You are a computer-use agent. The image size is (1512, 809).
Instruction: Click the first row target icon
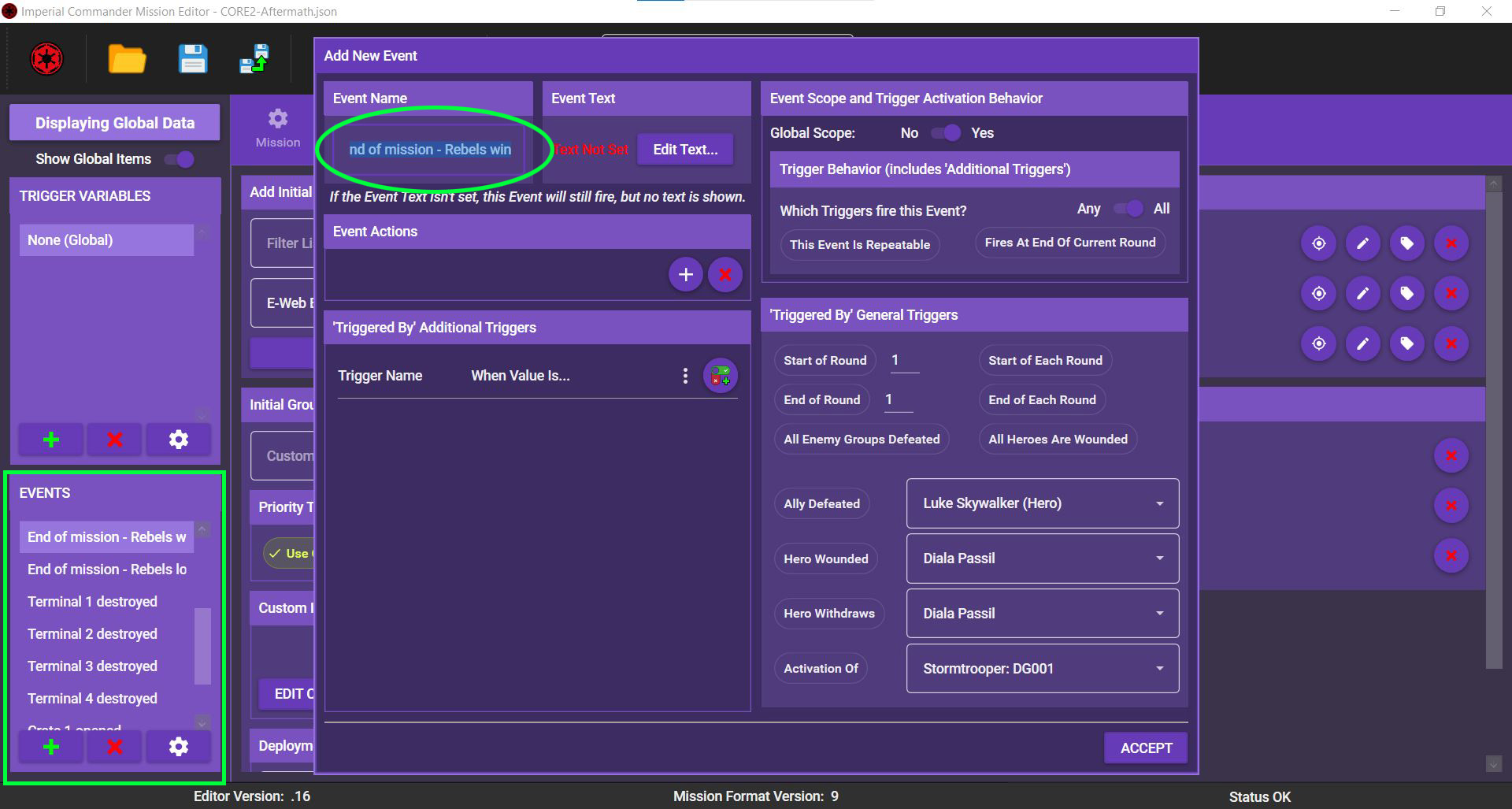1319,243
